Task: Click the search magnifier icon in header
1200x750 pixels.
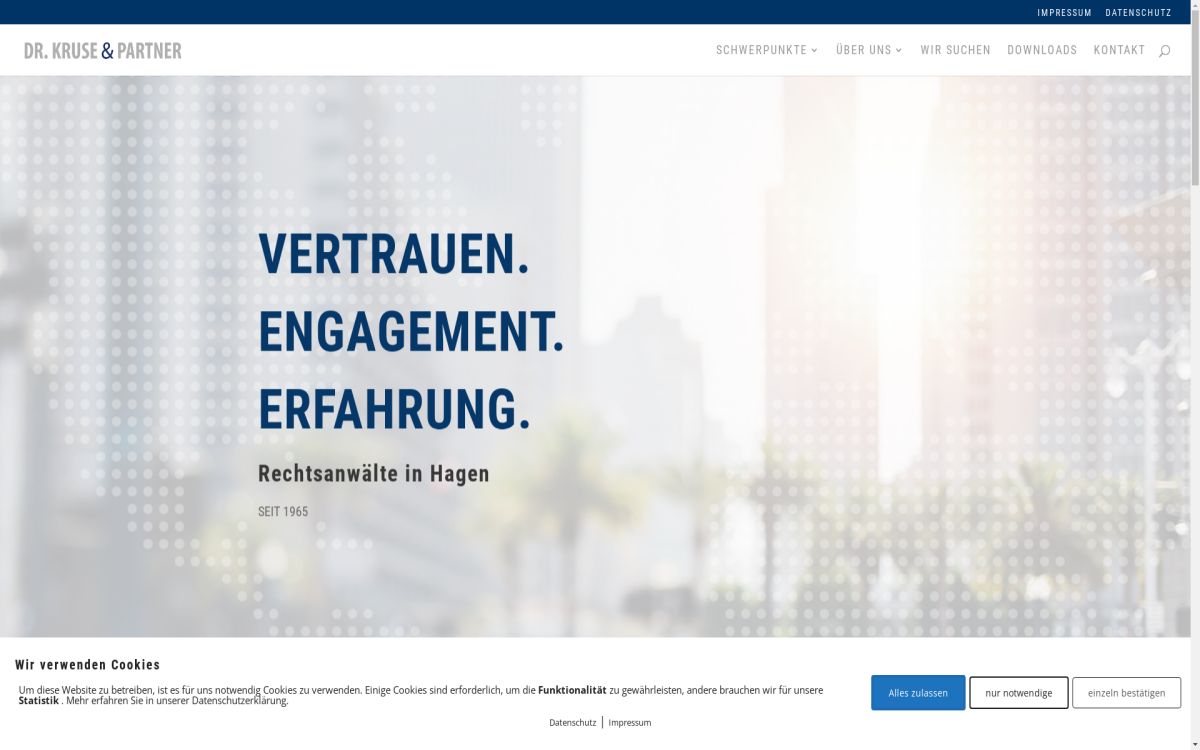Action: (x=1164, y=51)
